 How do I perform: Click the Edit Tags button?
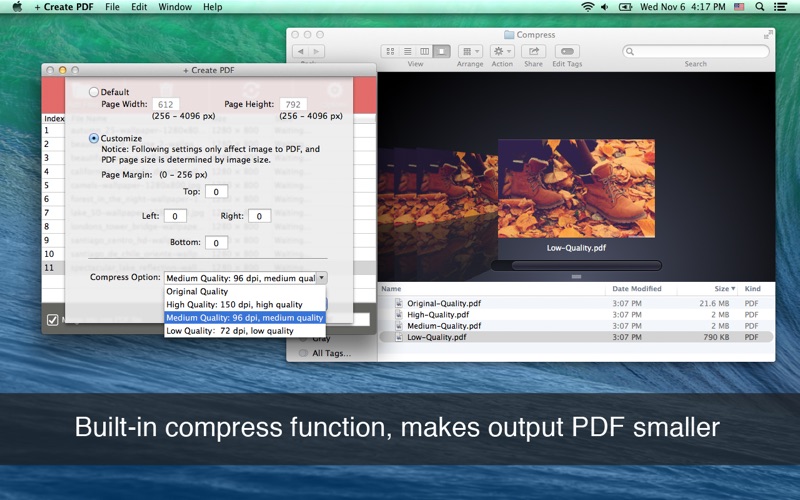[x=567, y=51]
